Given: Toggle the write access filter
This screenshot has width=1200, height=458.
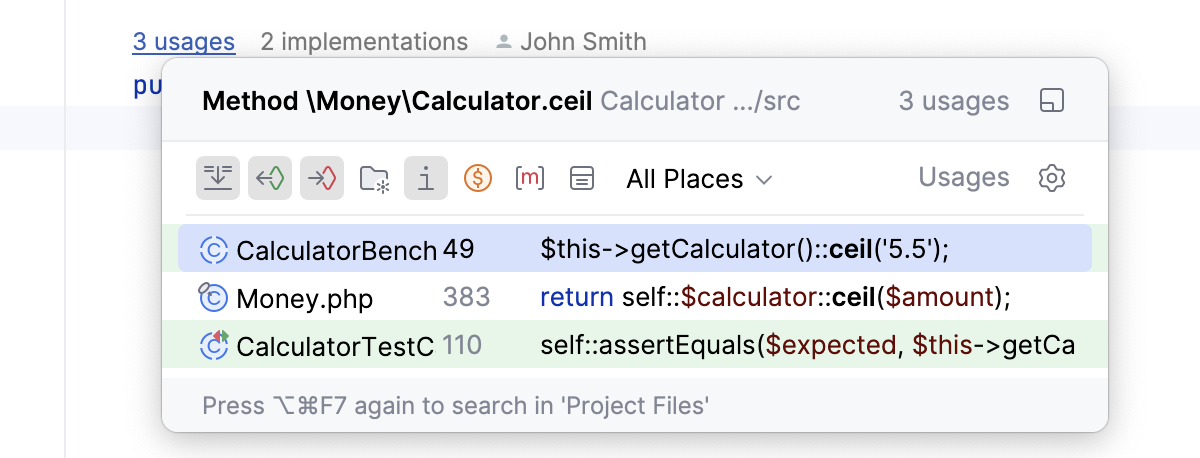Looking at the screenshot, I should coord(322,179).
